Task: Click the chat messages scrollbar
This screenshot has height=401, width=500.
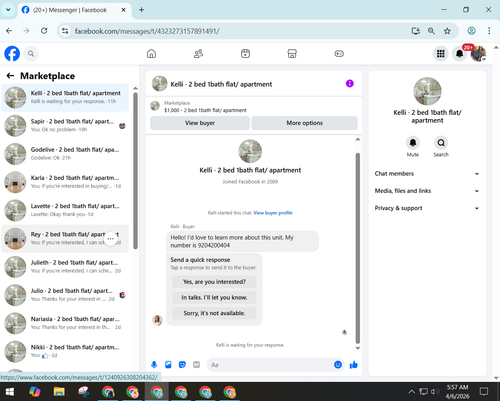Action: 358,248
